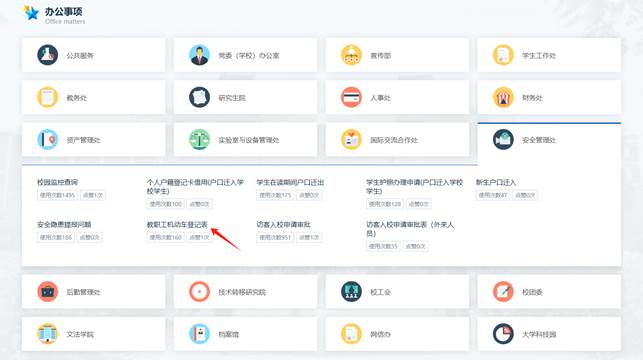Expand the 校工会 label
This screenshot has height=360, width=643.
(381, 292)
